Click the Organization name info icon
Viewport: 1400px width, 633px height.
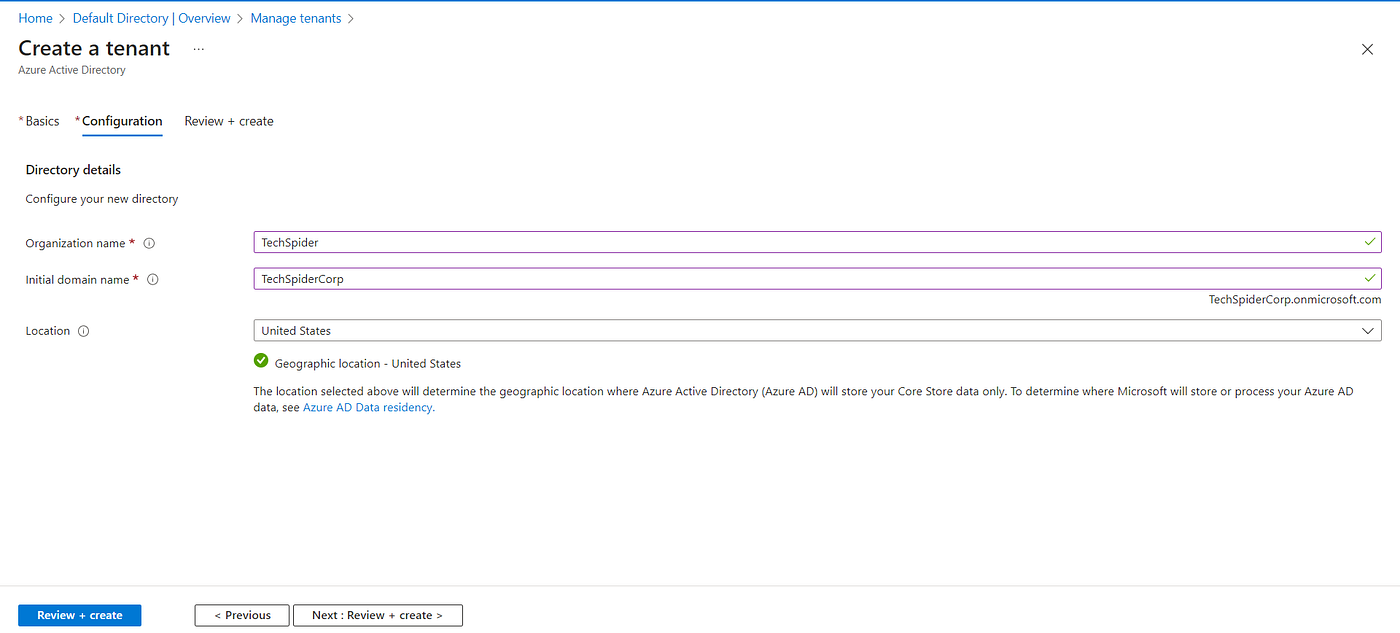(x=149, y=243)
